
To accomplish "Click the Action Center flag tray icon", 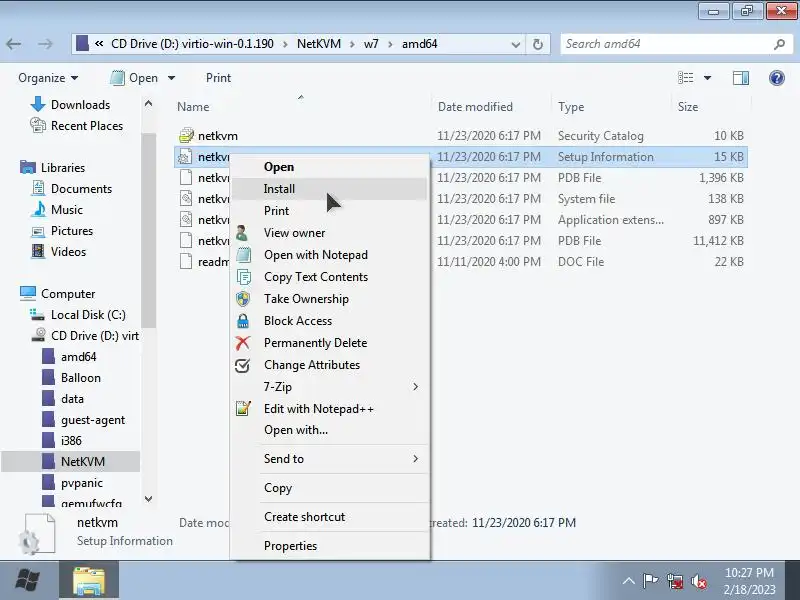I will pyautogui.click(x=650, y=581).
